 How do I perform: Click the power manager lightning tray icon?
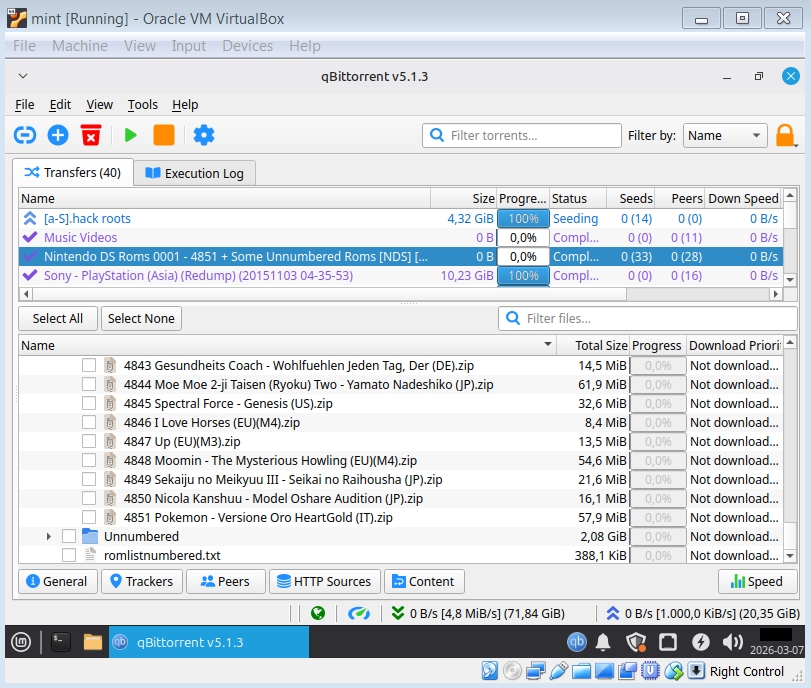coord(701,642)
